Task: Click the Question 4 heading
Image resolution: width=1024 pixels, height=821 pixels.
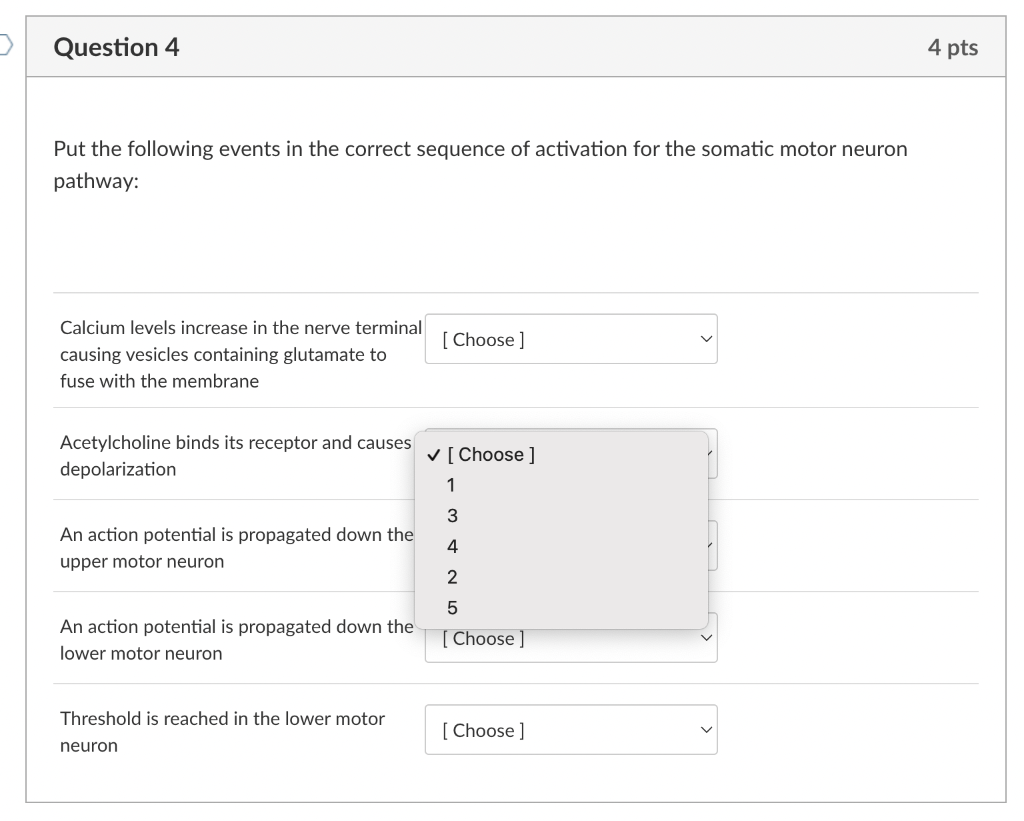Action: pos(117,47)
